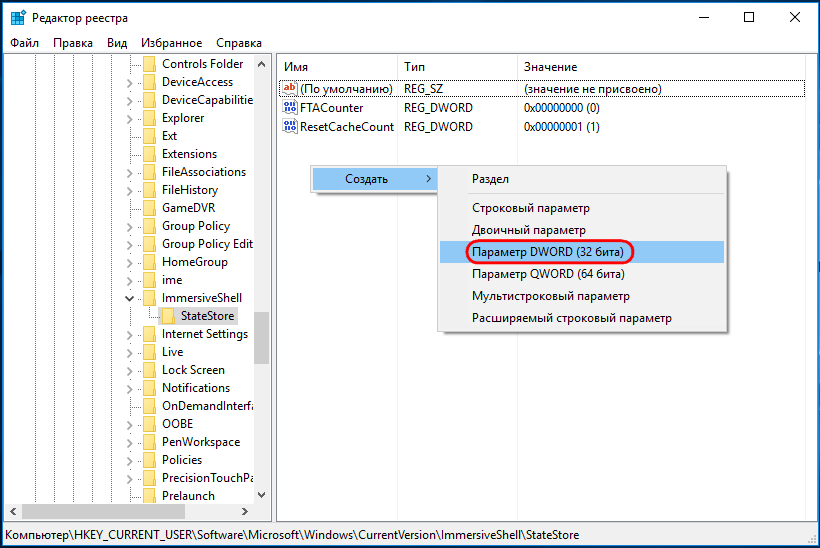Click the Создать context menu item
Screen dimensions: 820x548
point(366,179)
